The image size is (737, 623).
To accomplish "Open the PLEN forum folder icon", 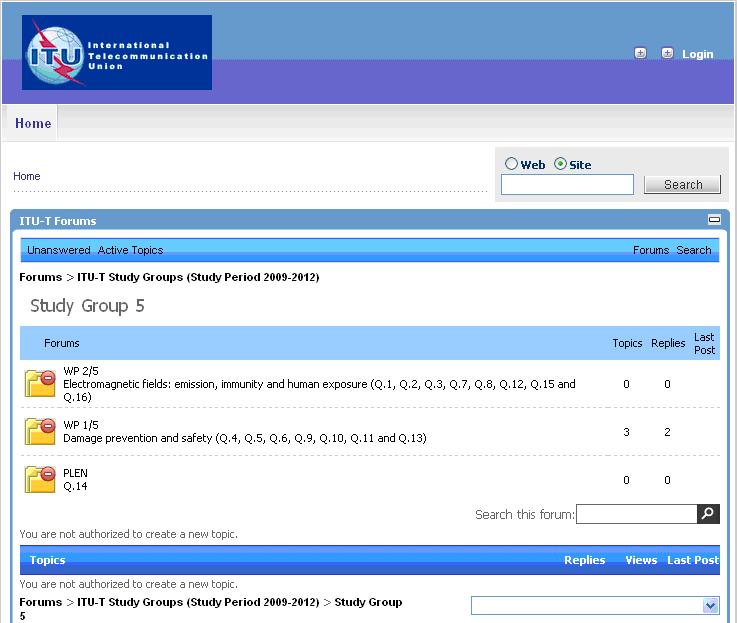I will click(40, 479).
